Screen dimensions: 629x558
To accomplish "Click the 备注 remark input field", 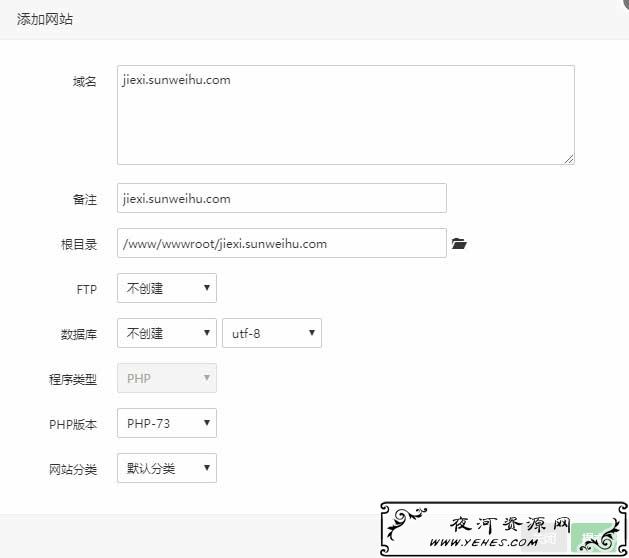I will (282, 198).
